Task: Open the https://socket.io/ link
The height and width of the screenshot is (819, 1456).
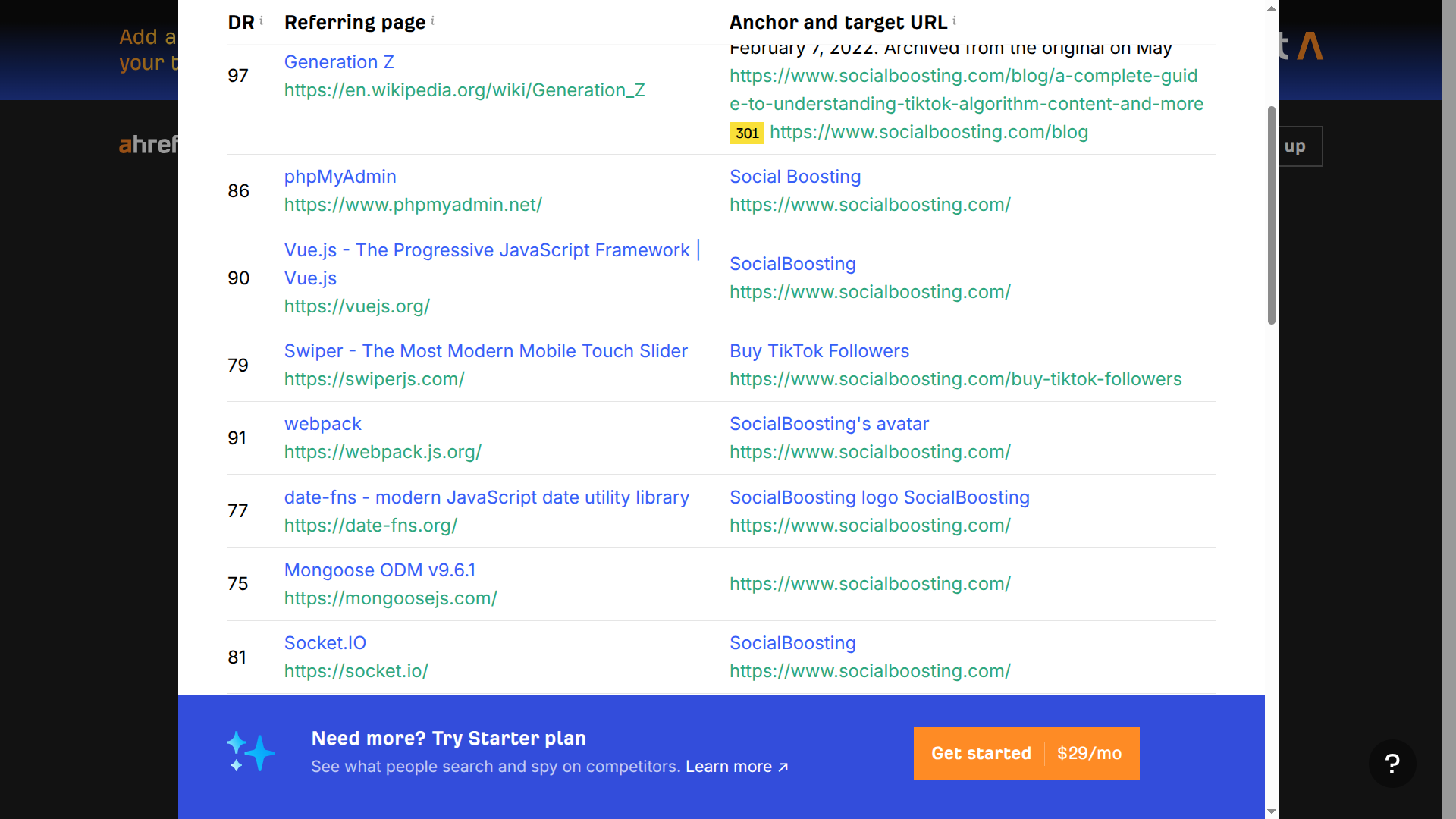Action: [356, 671]
